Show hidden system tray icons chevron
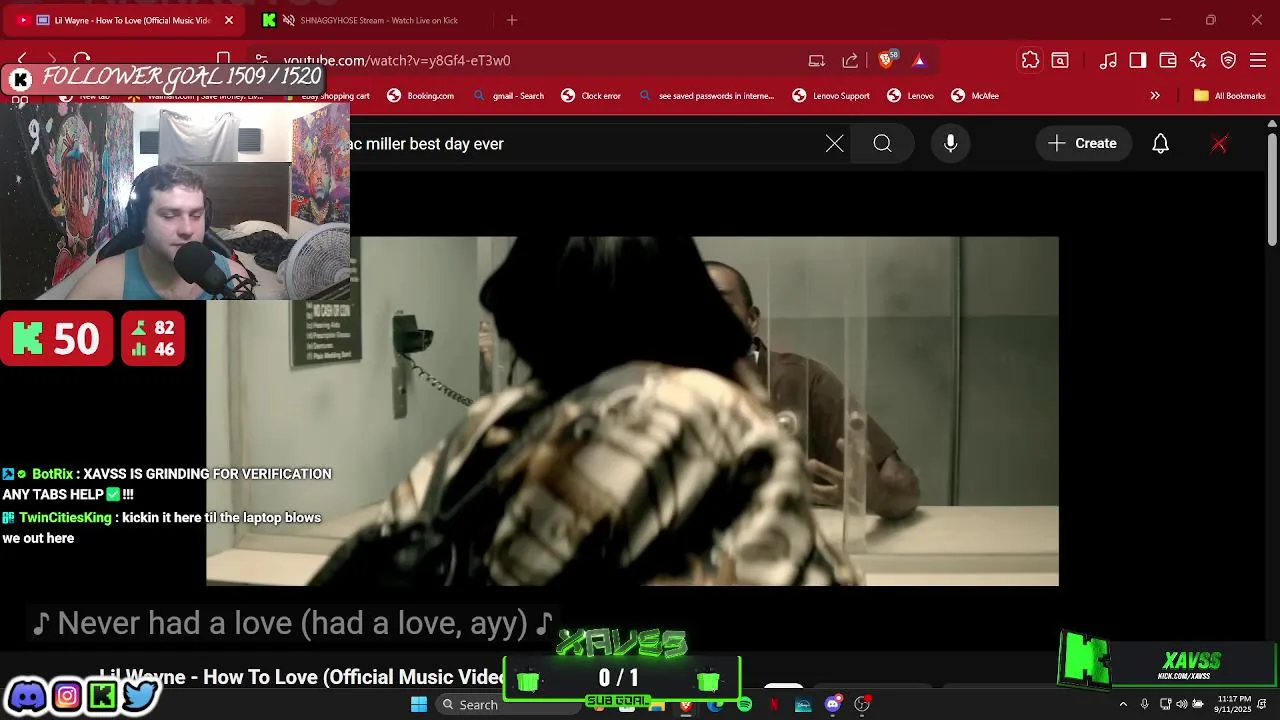The image size is (1280, 720). click(x=1123, y=705)
